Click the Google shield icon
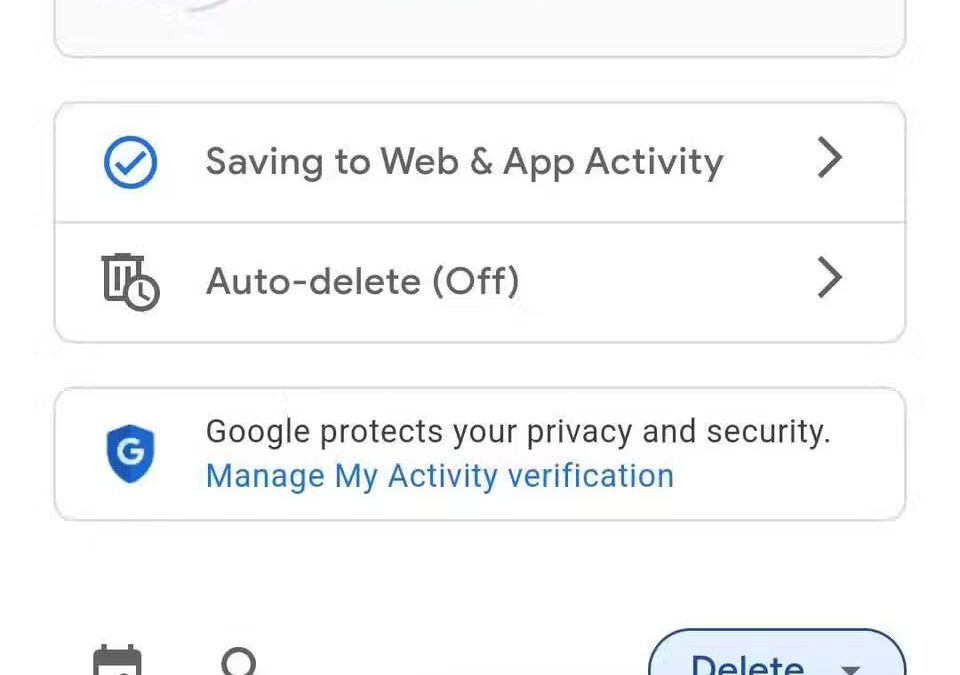This screenshot has height=675, width=960. point(130,453)
